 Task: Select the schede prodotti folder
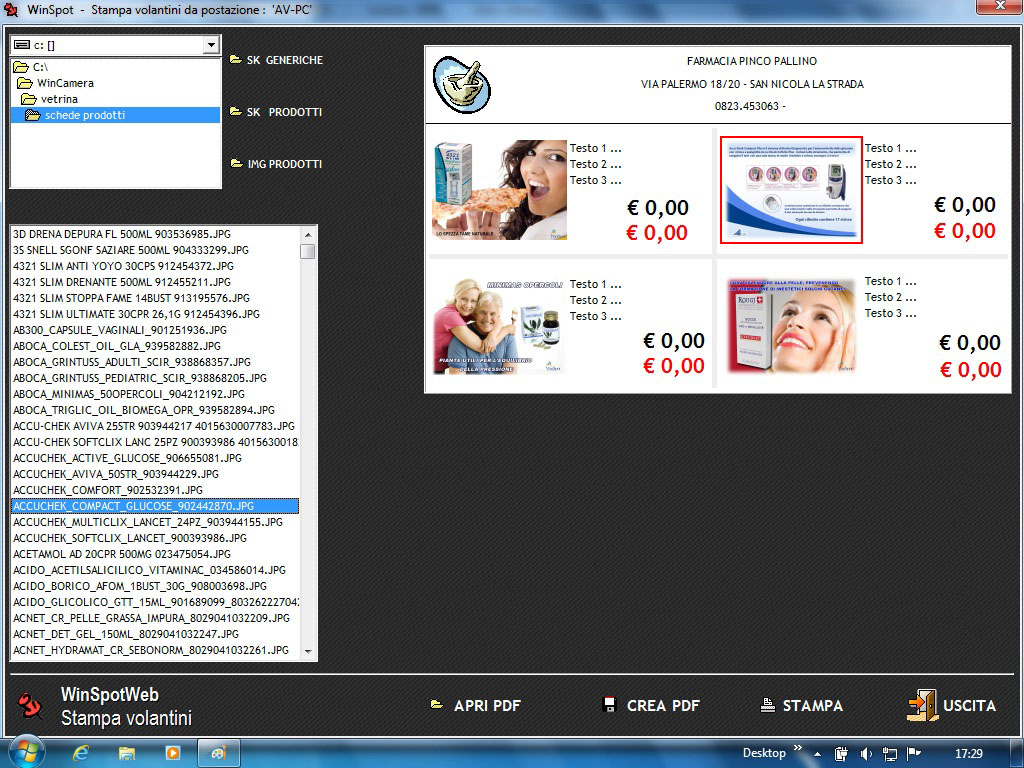(x=85, y=115)
